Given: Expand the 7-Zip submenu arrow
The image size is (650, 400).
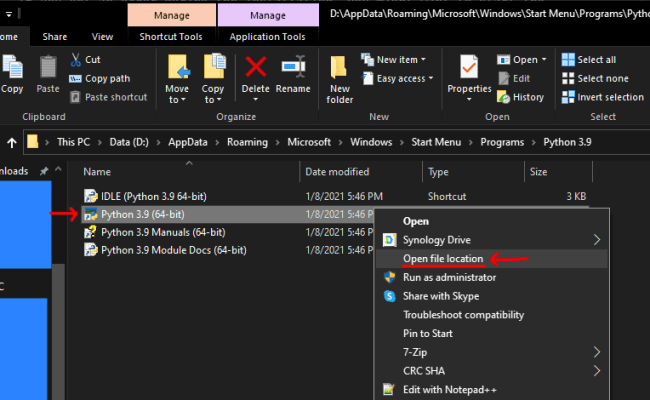Looking at the screenshot, I should 597,352.
